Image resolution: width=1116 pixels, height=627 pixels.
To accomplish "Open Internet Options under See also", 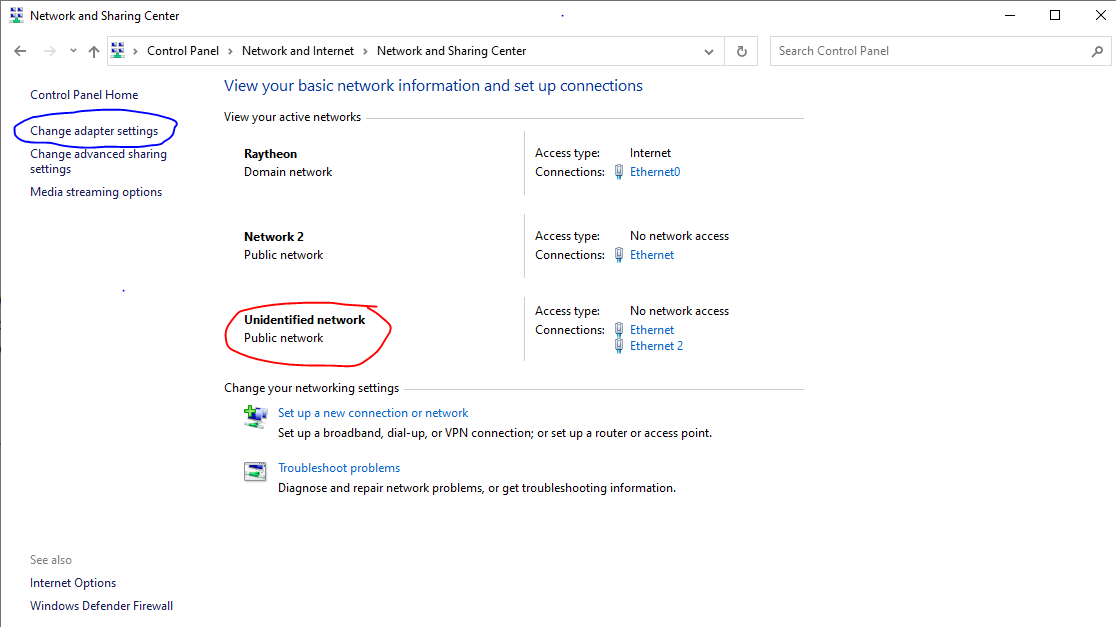I will pyautogui.click(x=73, y=583).
